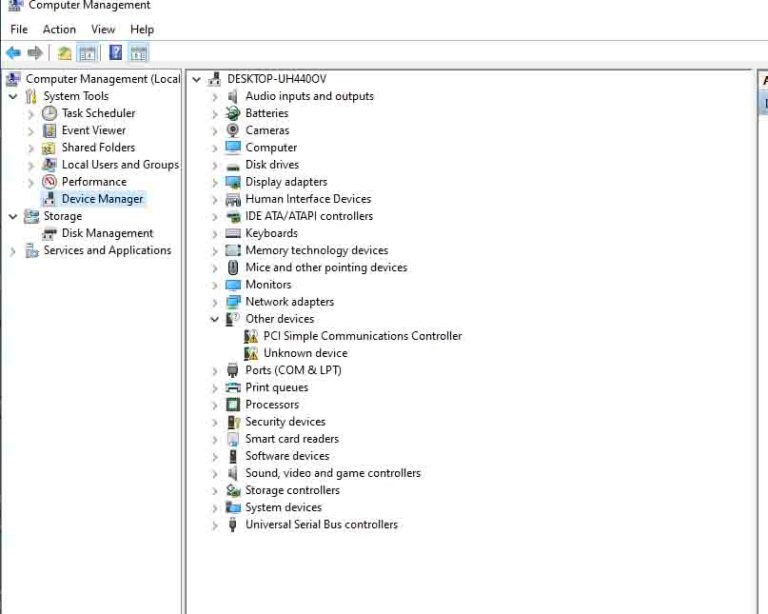
Task: Click the Batteries category icon
Action: [233, 113]
